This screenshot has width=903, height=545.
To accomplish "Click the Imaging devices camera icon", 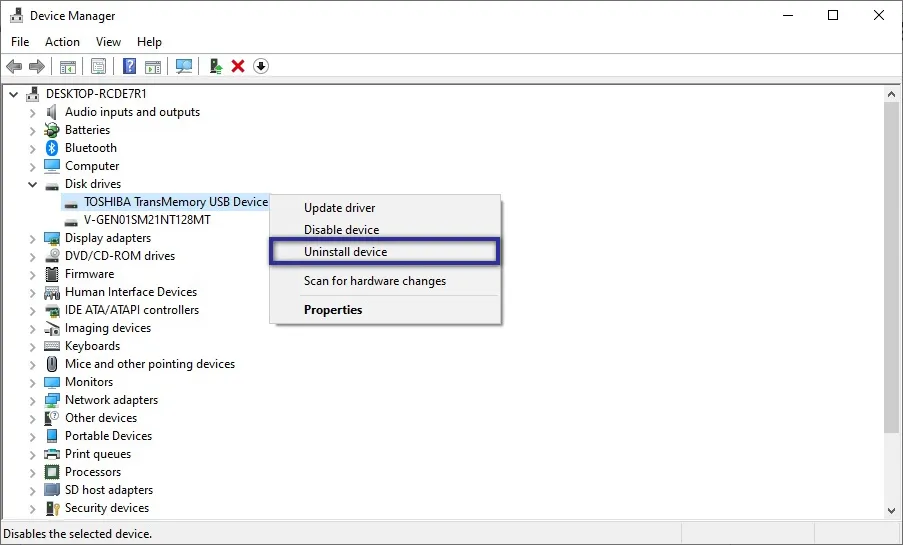I will click(52, 328).
